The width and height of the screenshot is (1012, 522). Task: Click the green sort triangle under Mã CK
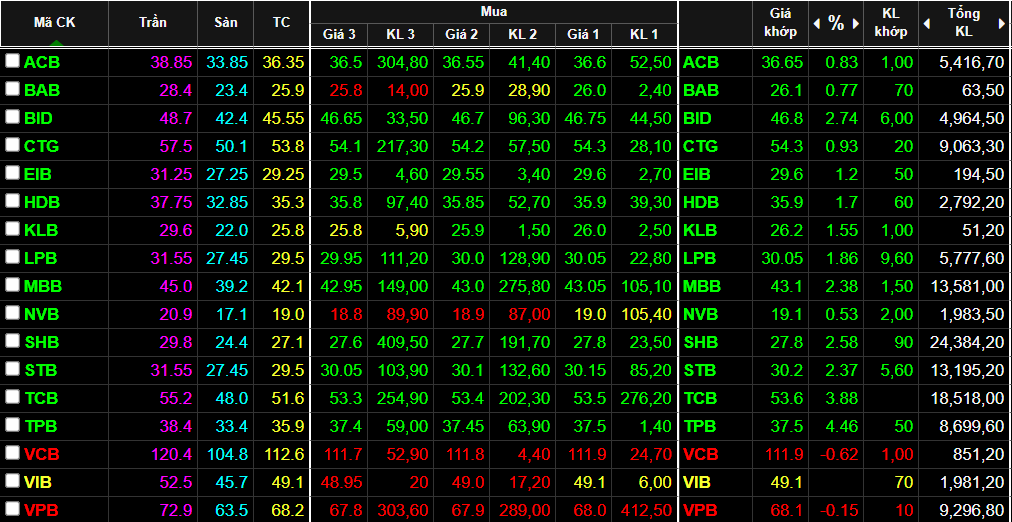tap(55, 43)
